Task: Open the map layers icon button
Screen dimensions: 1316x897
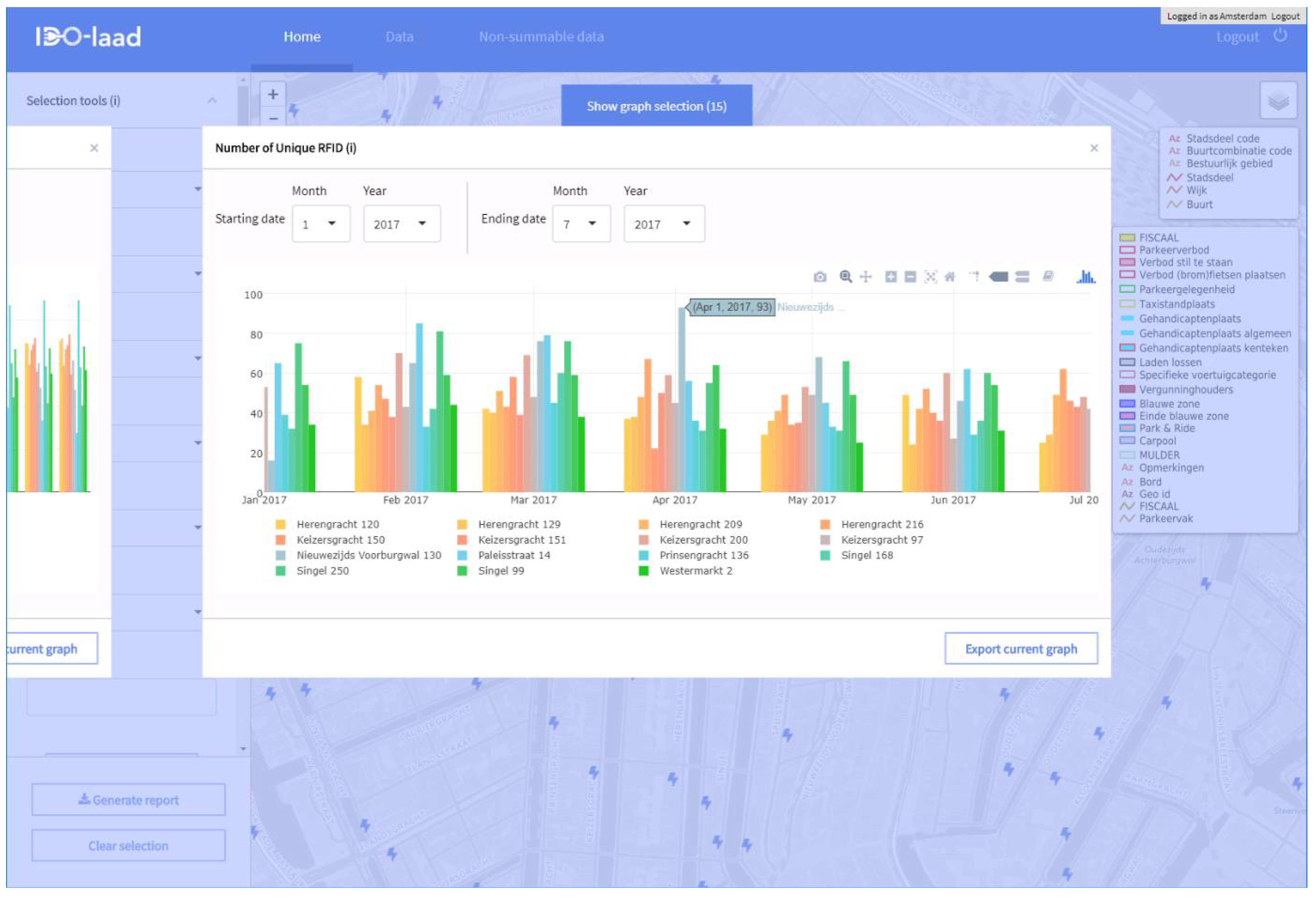Action: [1278, 101]
